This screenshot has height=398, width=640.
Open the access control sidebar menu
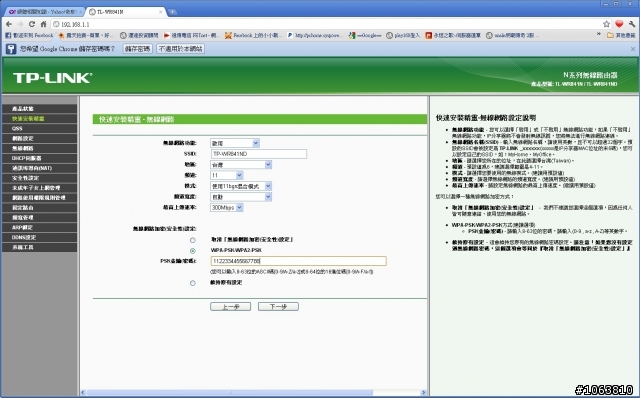tap(39, 198)
